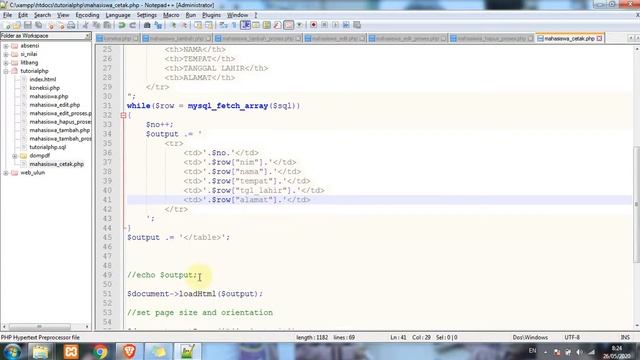Expand the si_nilai folder node
The height and width of the screenshot is (360, 640).
[x=6, y=54]
